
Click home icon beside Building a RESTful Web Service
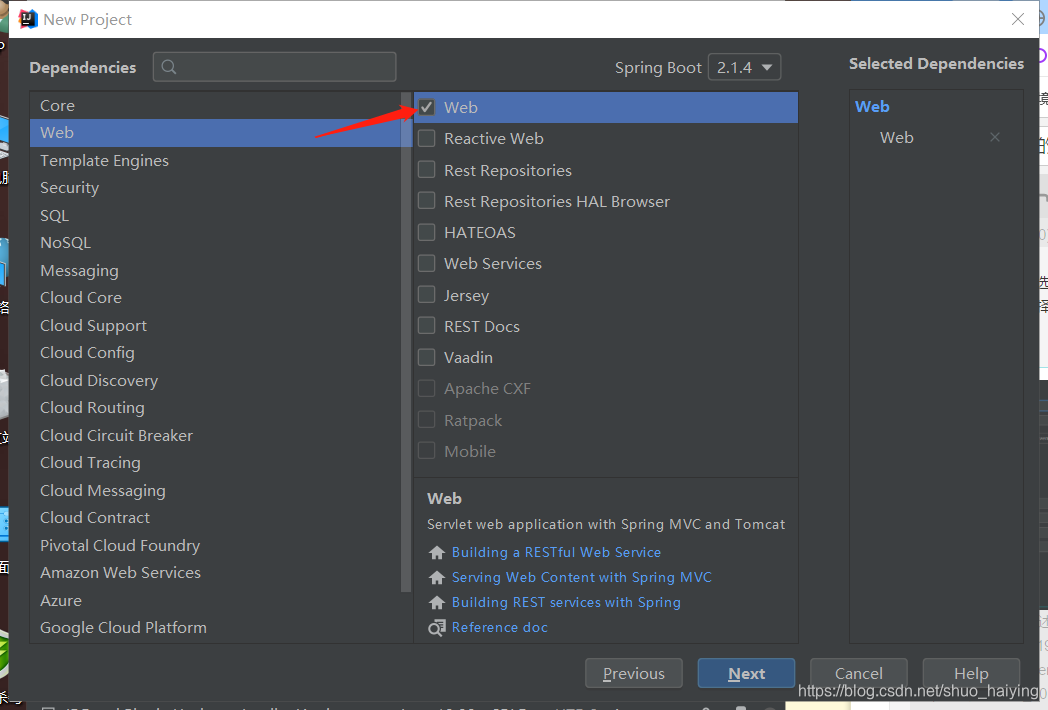click(436, 552)
